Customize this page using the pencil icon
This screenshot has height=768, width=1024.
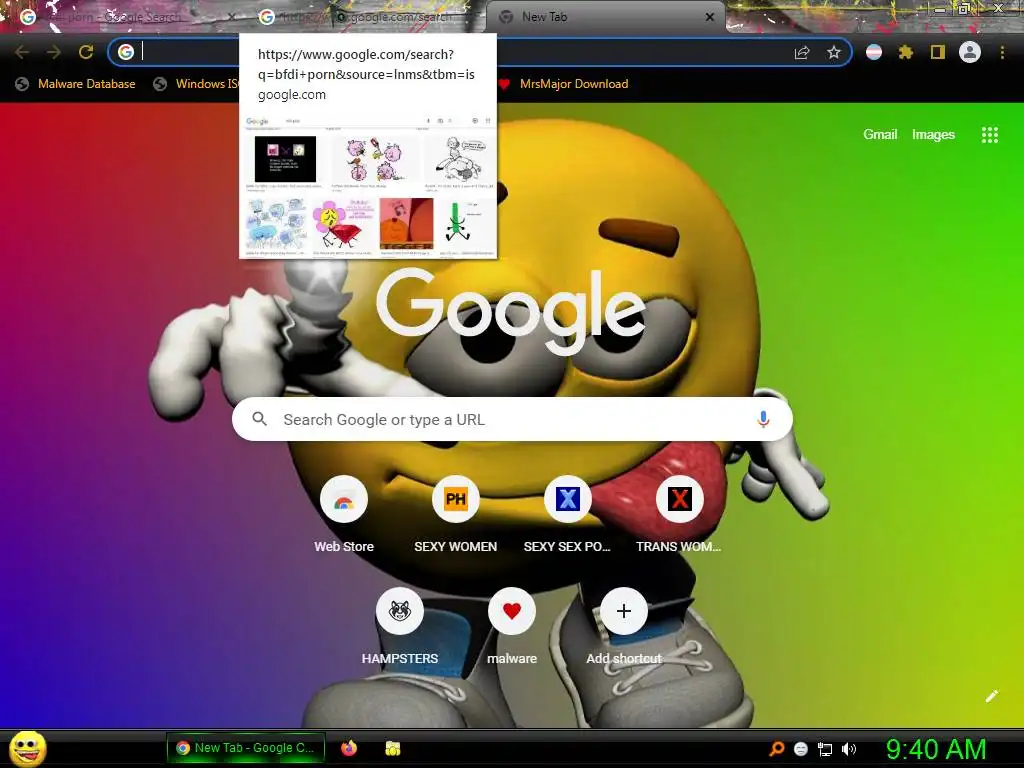tap(991, 696)
